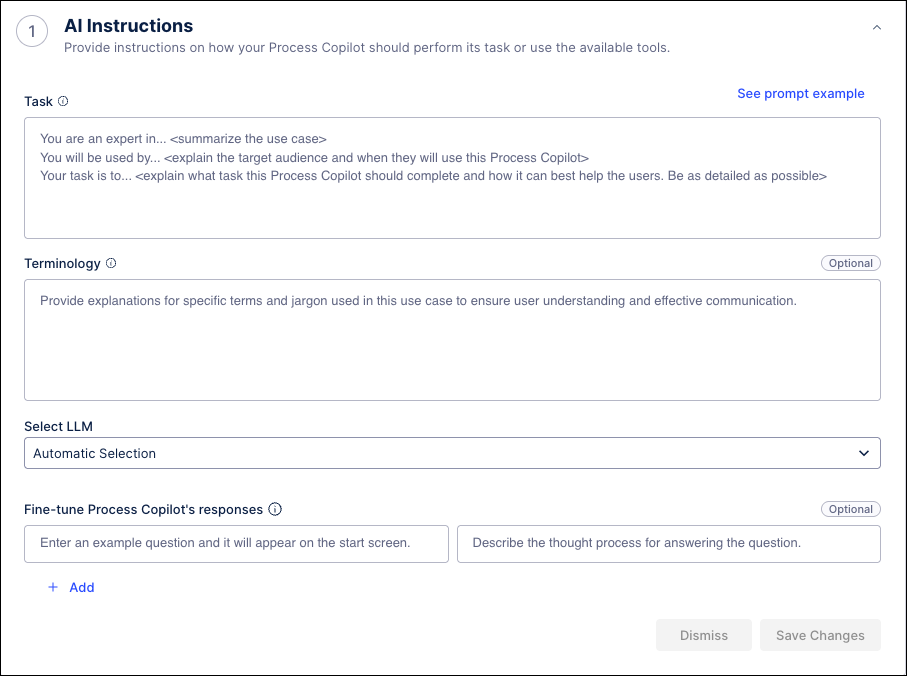Click the AI Instructions heading
Screen dimensions: 907x676
128,25
